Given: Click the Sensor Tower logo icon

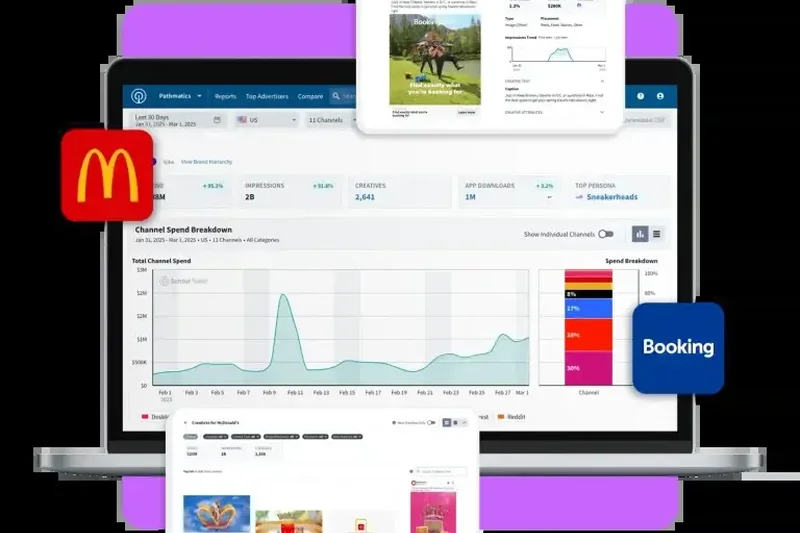Looking at the screenshot, I should tap(138, 96).
